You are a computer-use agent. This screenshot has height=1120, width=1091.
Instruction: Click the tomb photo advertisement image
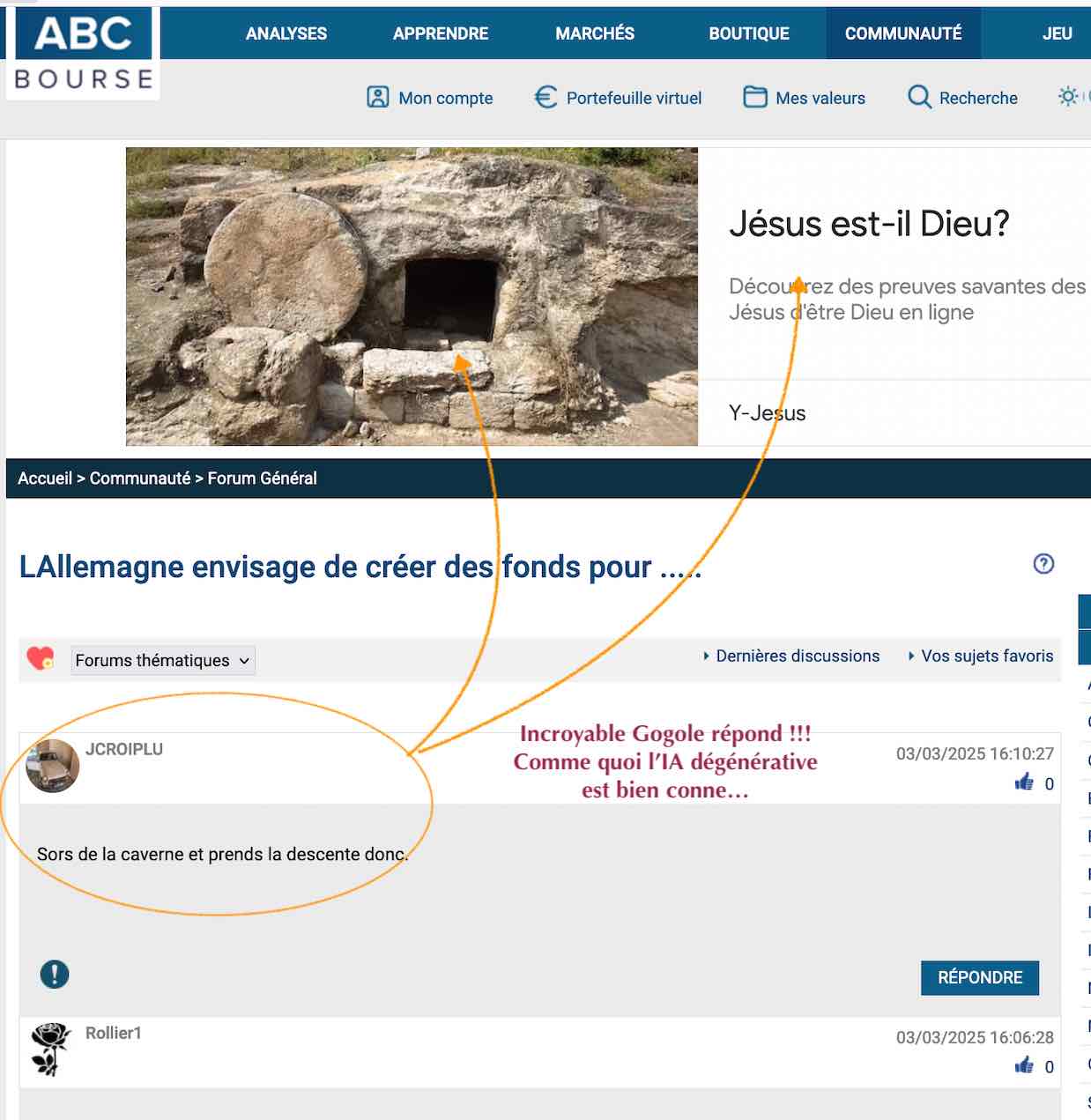point(412,296)
